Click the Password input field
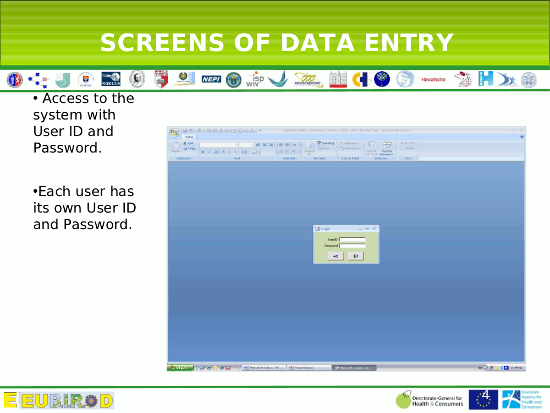This screenshot has width=550, height=413. pyautogui.click(x=352, y=246)
